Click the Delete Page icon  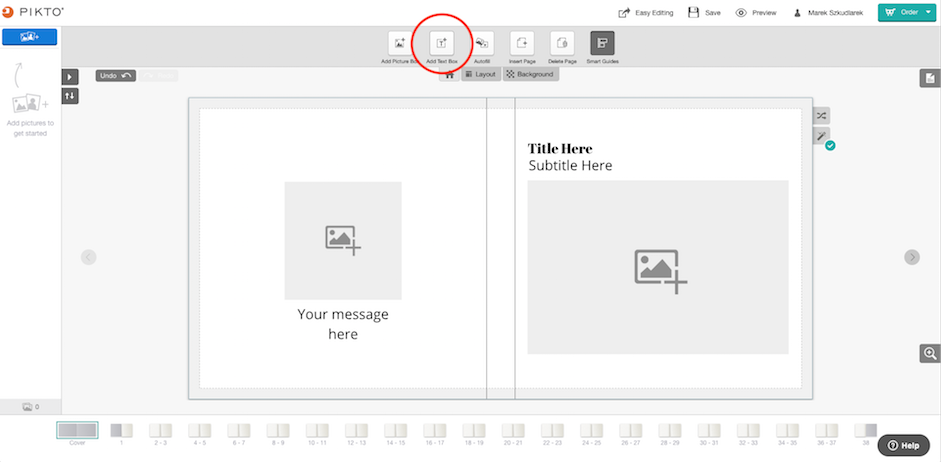(x=562, y=43)
